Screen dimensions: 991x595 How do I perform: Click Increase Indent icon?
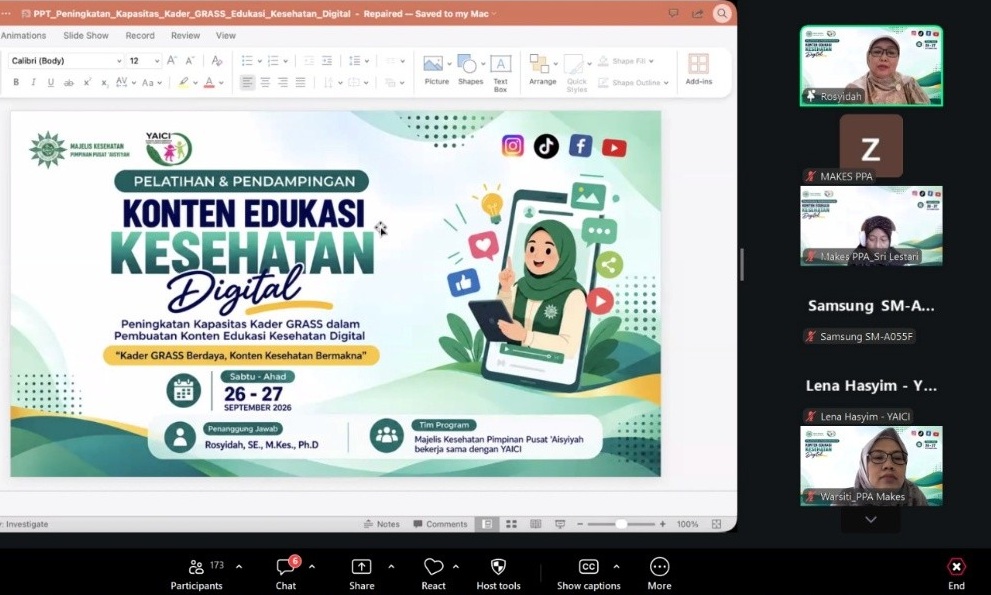(326, 61)
